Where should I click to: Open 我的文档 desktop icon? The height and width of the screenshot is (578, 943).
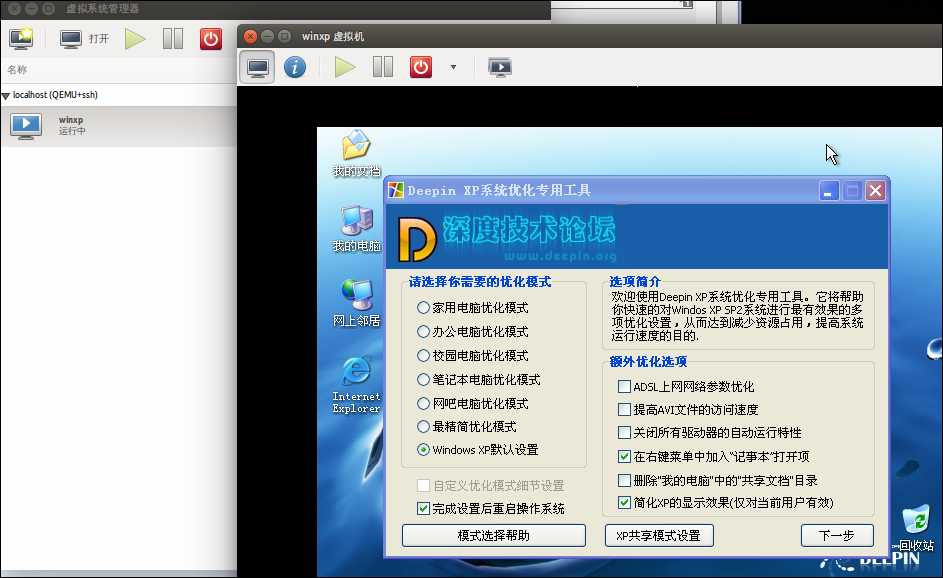pos(356,154)
